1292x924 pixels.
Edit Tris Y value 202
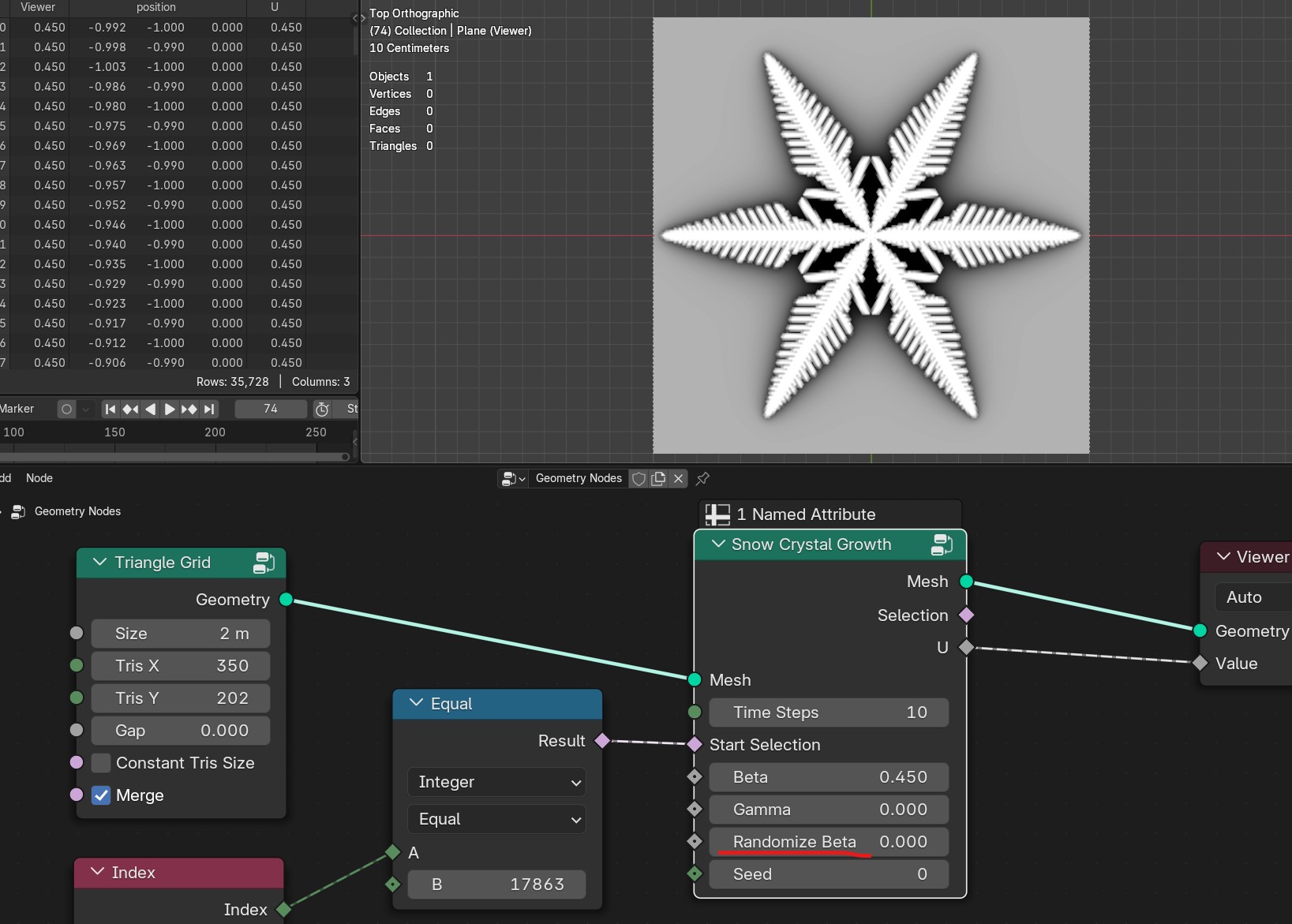pos(181,698)
